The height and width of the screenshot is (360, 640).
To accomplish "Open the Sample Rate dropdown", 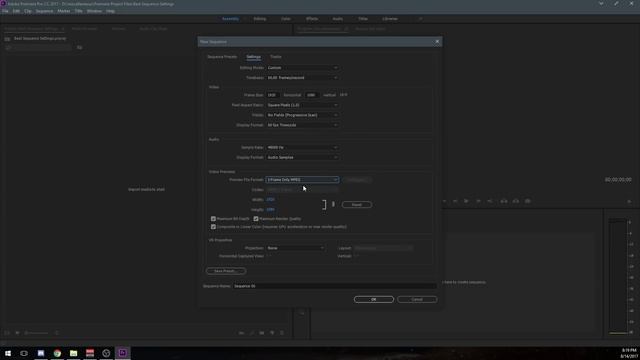I will click(302, 147).
